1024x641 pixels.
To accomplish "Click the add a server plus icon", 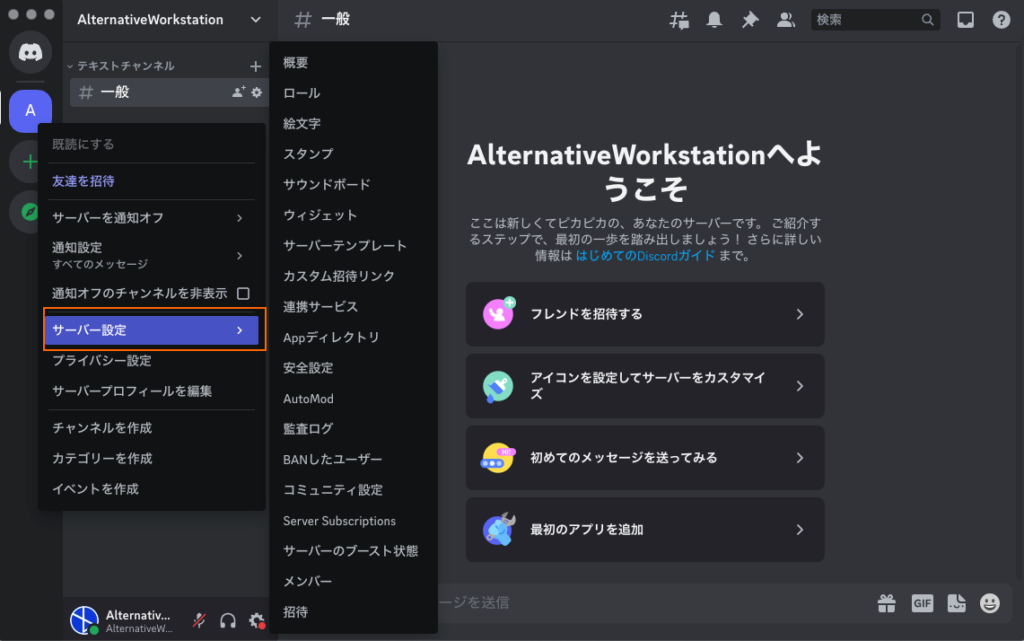I will 30,161.
